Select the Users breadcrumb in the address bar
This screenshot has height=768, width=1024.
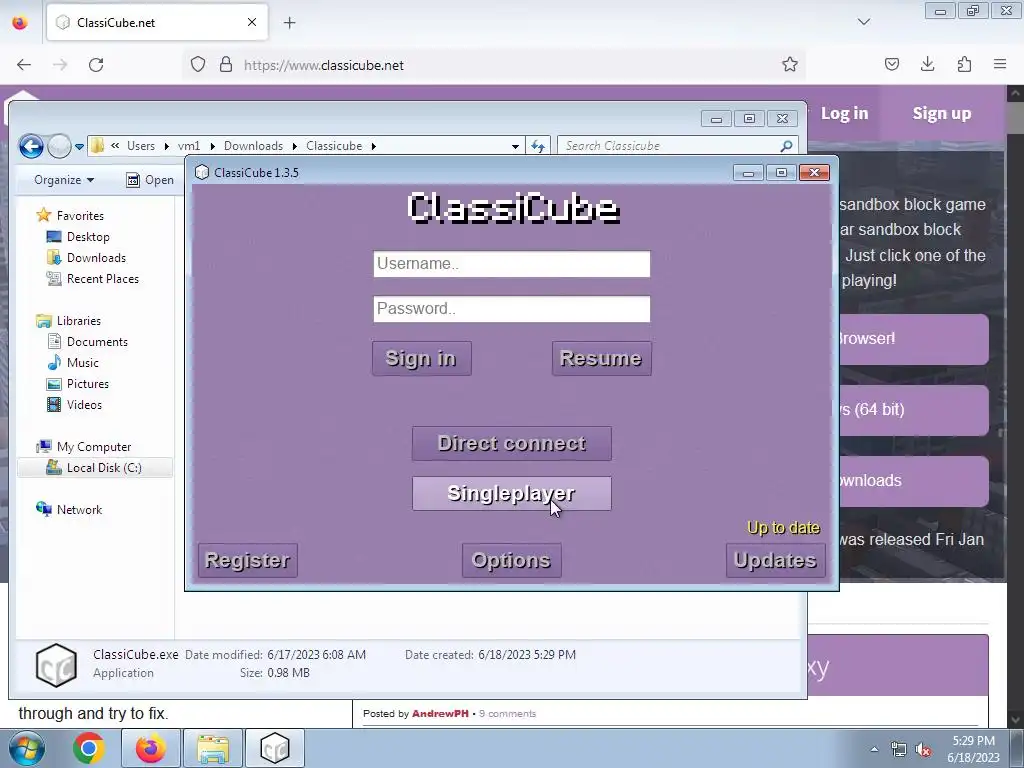pyautogui.click(x=141, y=146)
